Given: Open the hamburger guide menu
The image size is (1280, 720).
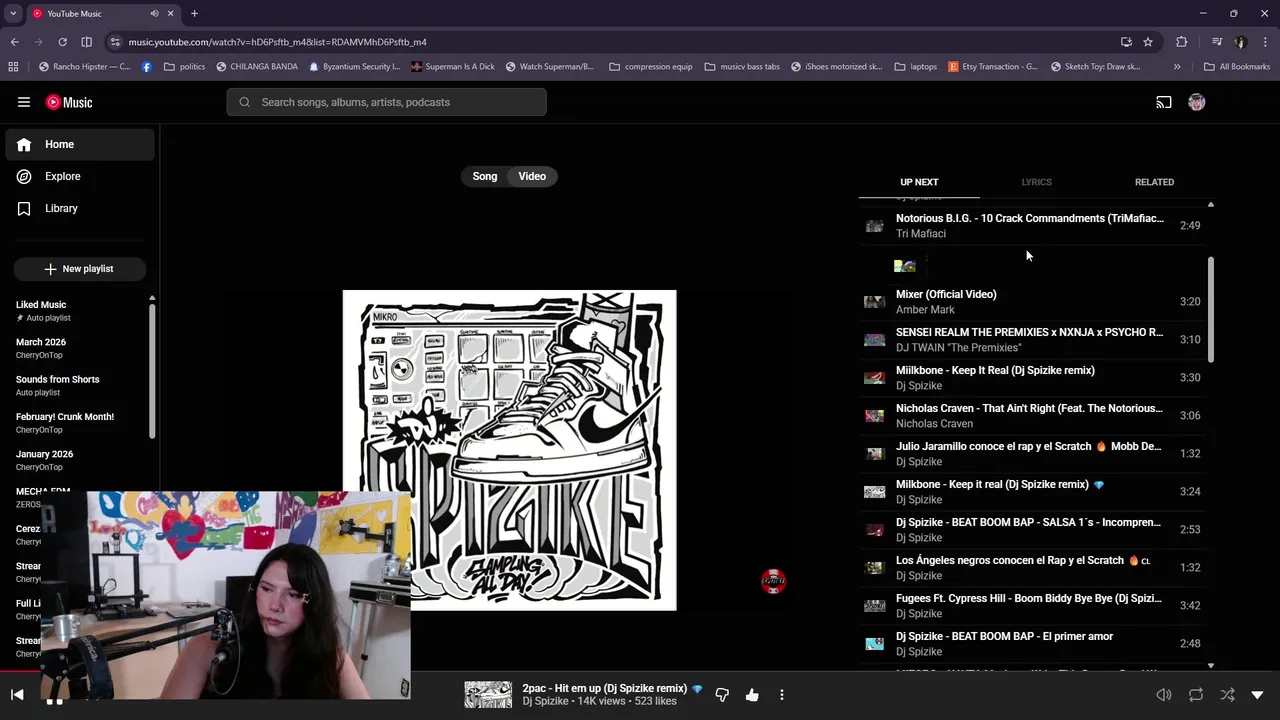Looking at the screenshot, I should 24,102.
